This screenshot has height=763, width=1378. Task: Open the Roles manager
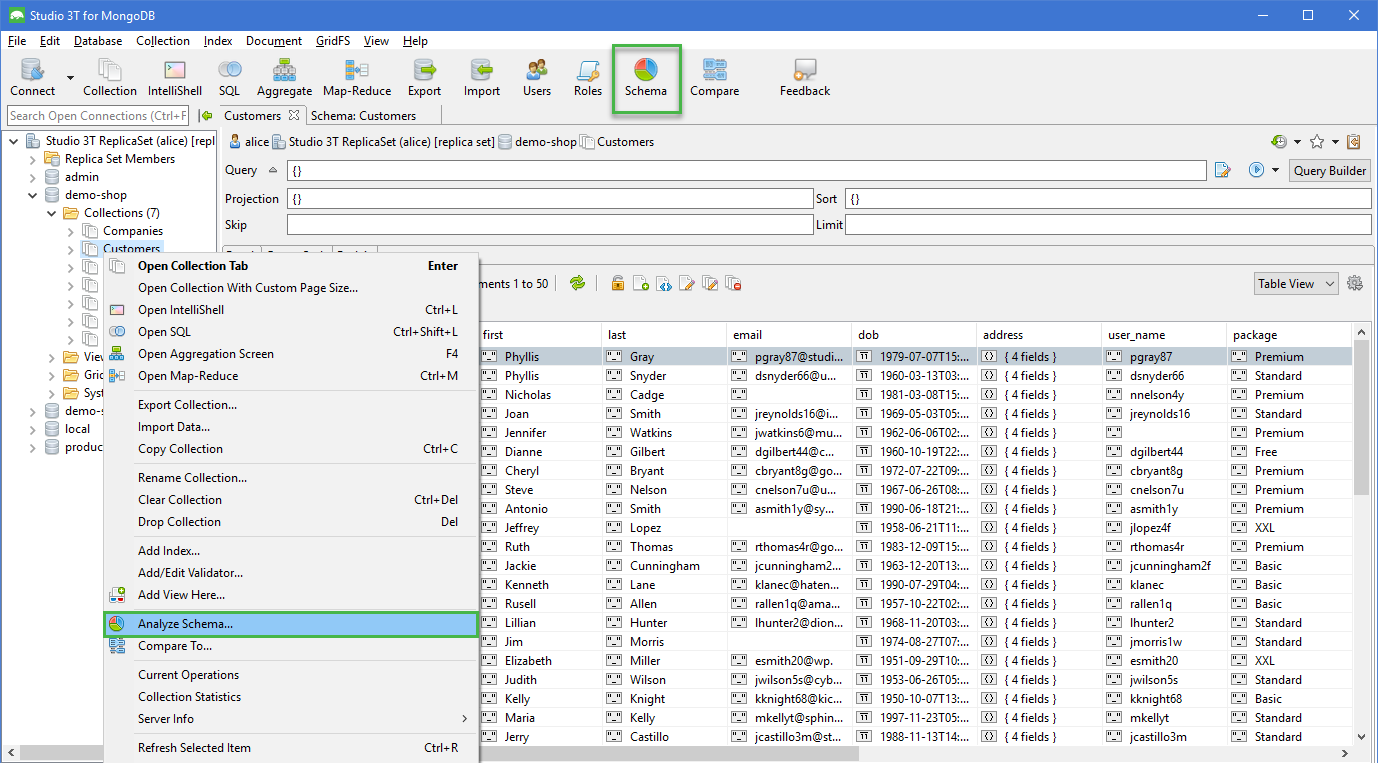[588, 77]
